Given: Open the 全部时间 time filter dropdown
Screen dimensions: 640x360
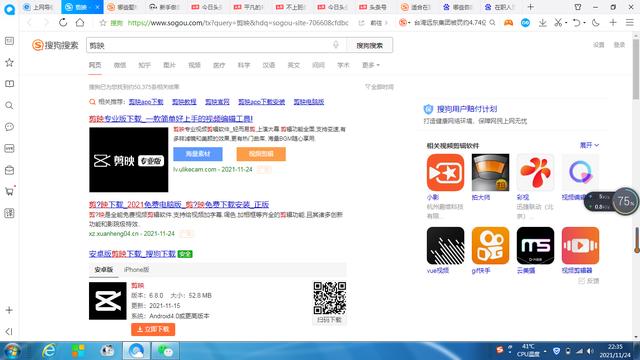Looking at the screenshot, I should (379, 87).
